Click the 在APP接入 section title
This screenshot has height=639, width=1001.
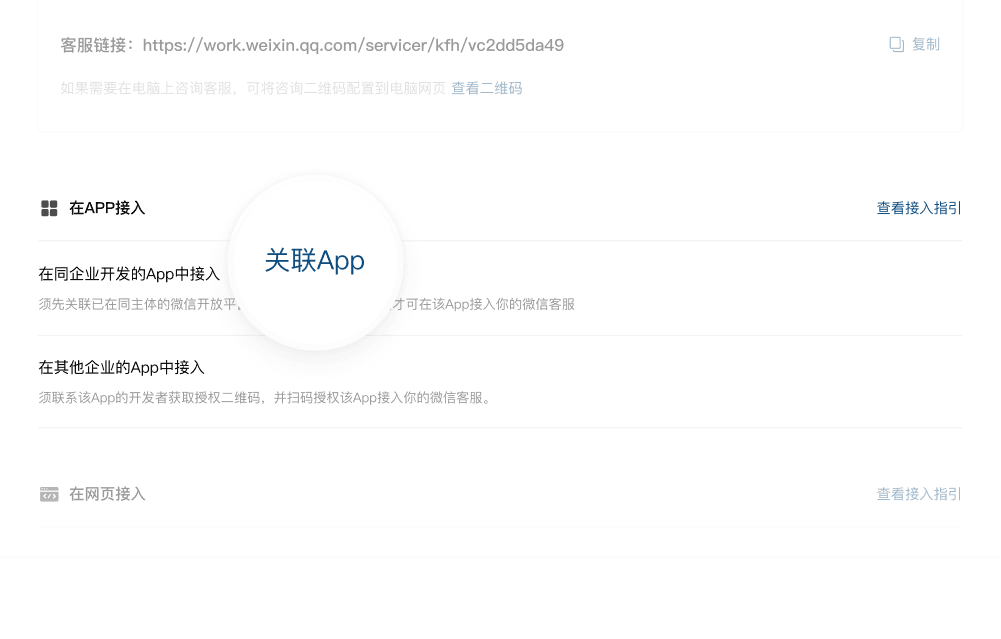107,208
